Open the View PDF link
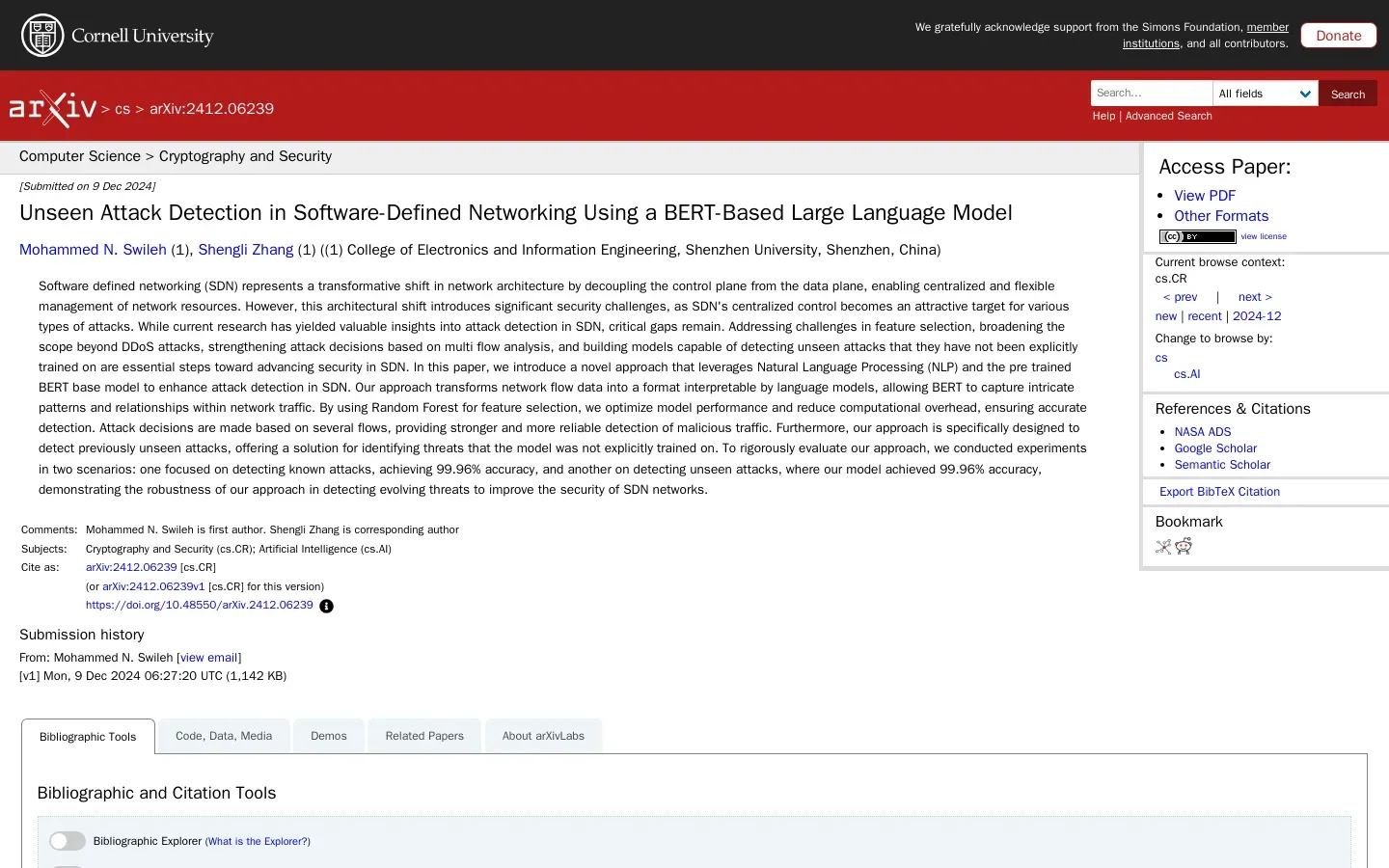This screenshot has height=868, width=1389. [1205, 196]
